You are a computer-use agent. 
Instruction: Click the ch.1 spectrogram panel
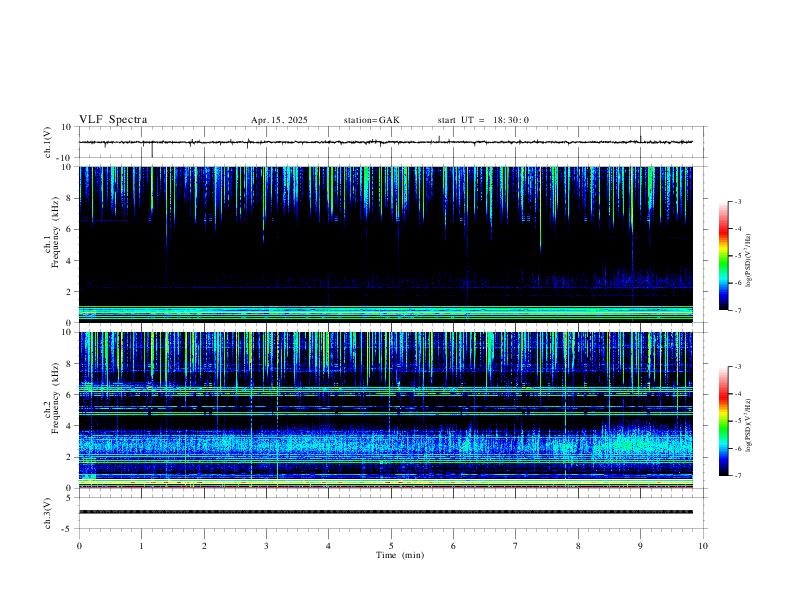pyautogui.click(x=386, y=244)
